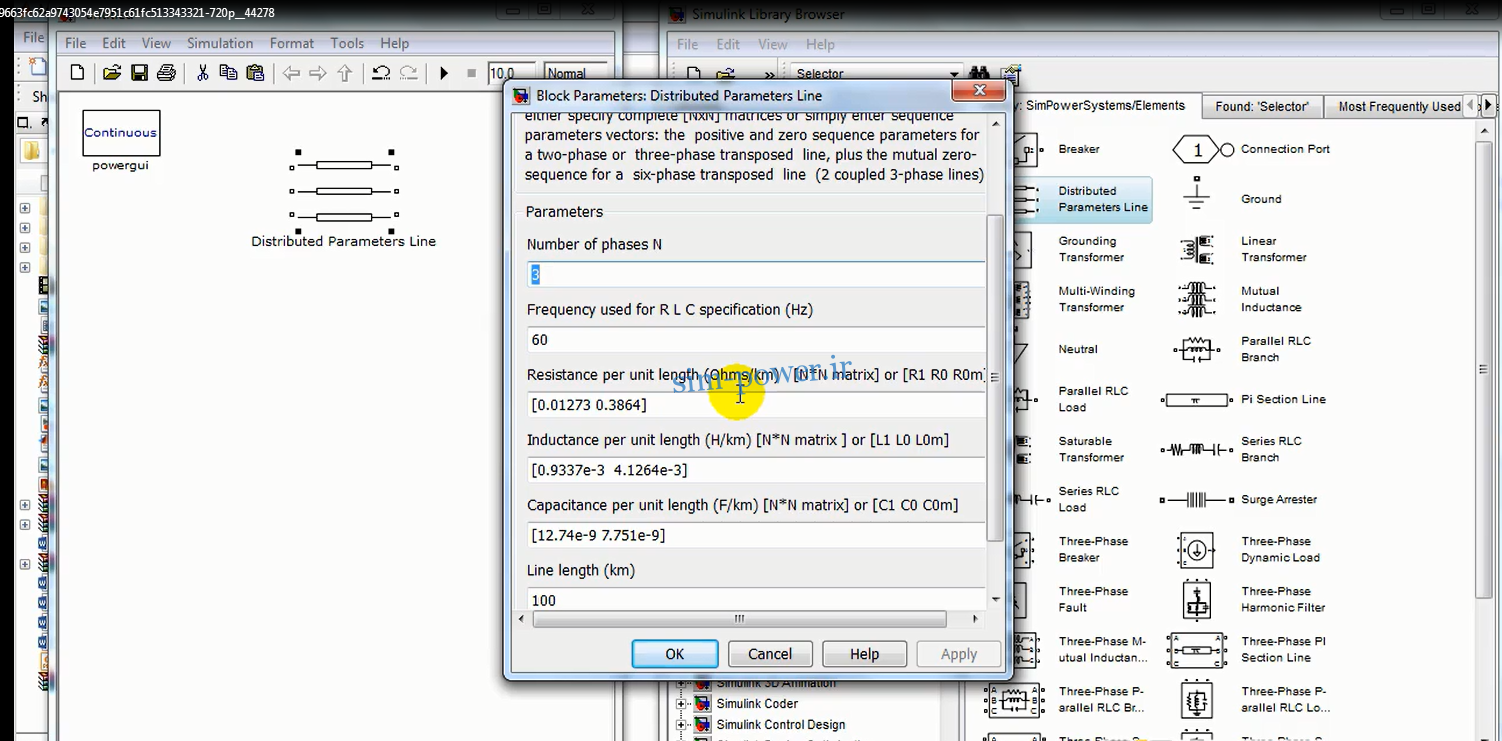
Task: Save the model using the floppy icon
Action: coord(139,73)
